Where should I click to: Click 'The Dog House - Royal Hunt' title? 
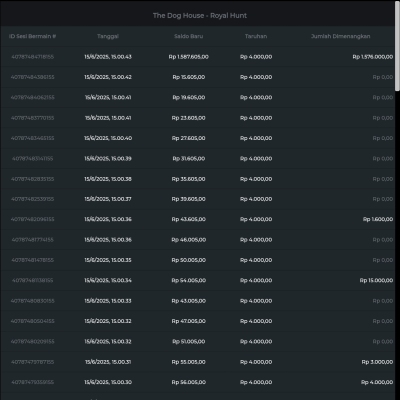pyautogui.click(x=200, y=16)
